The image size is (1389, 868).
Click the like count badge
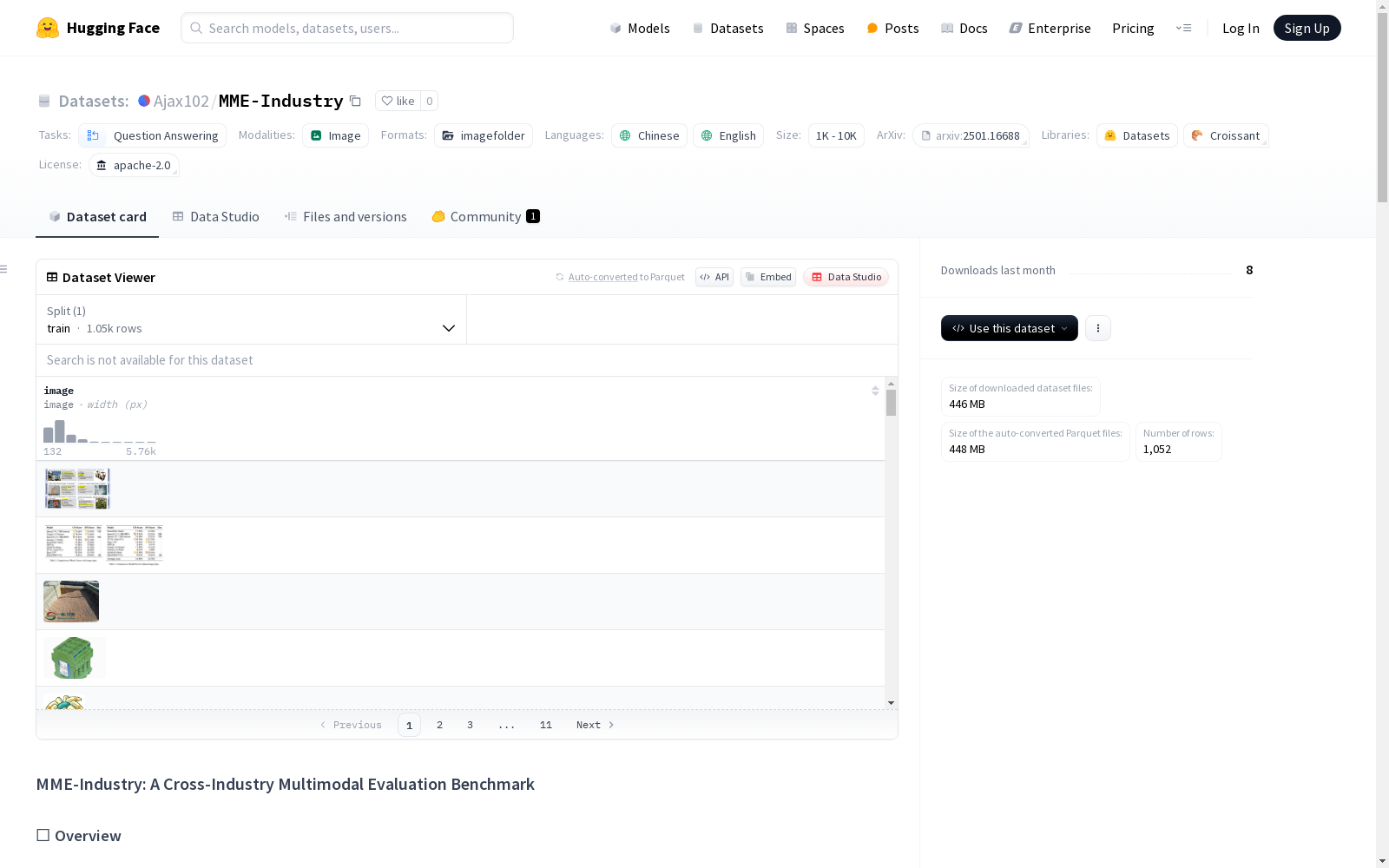429,101
